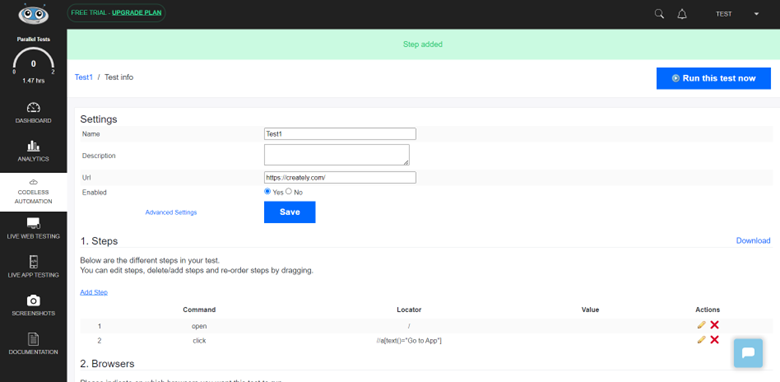
Task: Open Screenshots in the sidebar
Action: [33, 306]
